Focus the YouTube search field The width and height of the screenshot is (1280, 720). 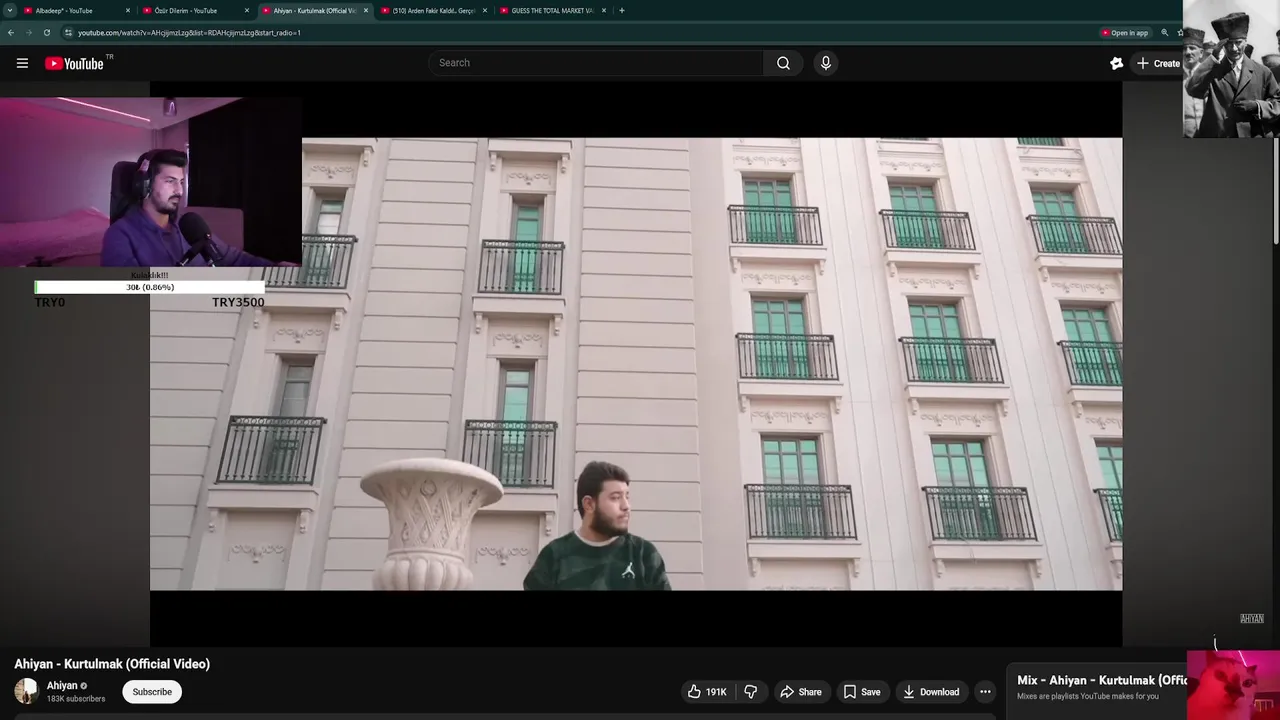(x=596, y=63)
